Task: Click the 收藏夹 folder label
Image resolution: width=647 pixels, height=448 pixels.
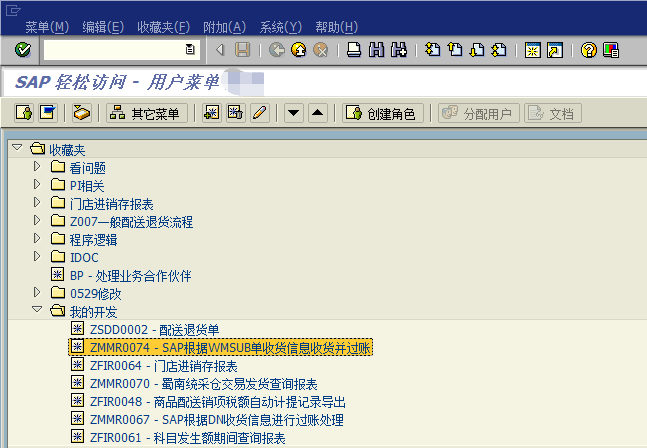Action: pyautogui.click(x=67, y=150)
